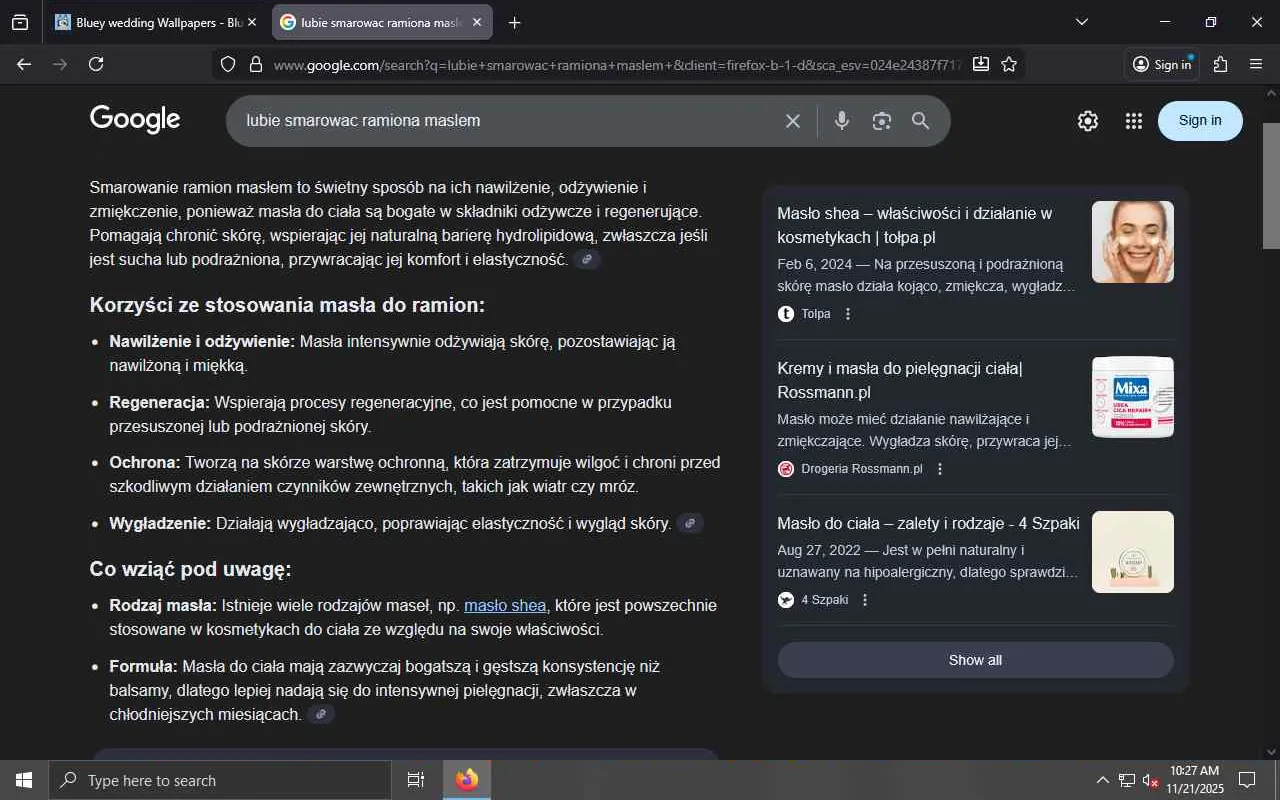Click the Tołpa site favicon
1280x800 pixels.
point(786,314)
